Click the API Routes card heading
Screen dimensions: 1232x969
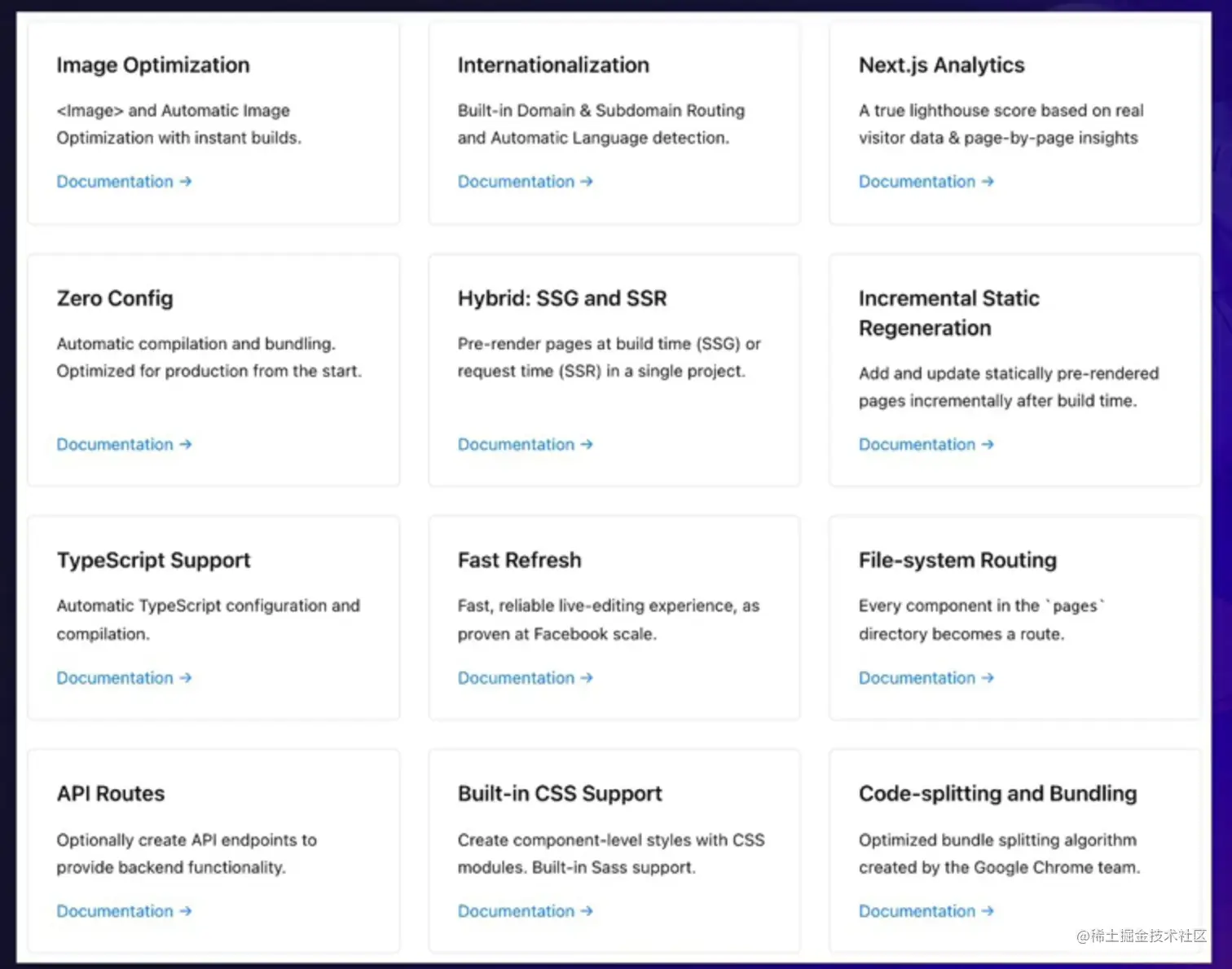point(111,794)
